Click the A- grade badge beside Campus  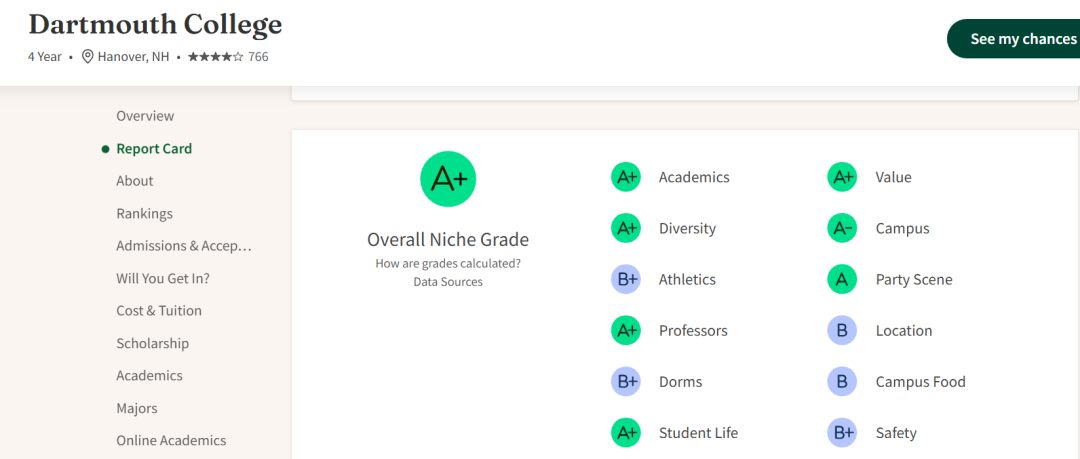click(842, 228)
